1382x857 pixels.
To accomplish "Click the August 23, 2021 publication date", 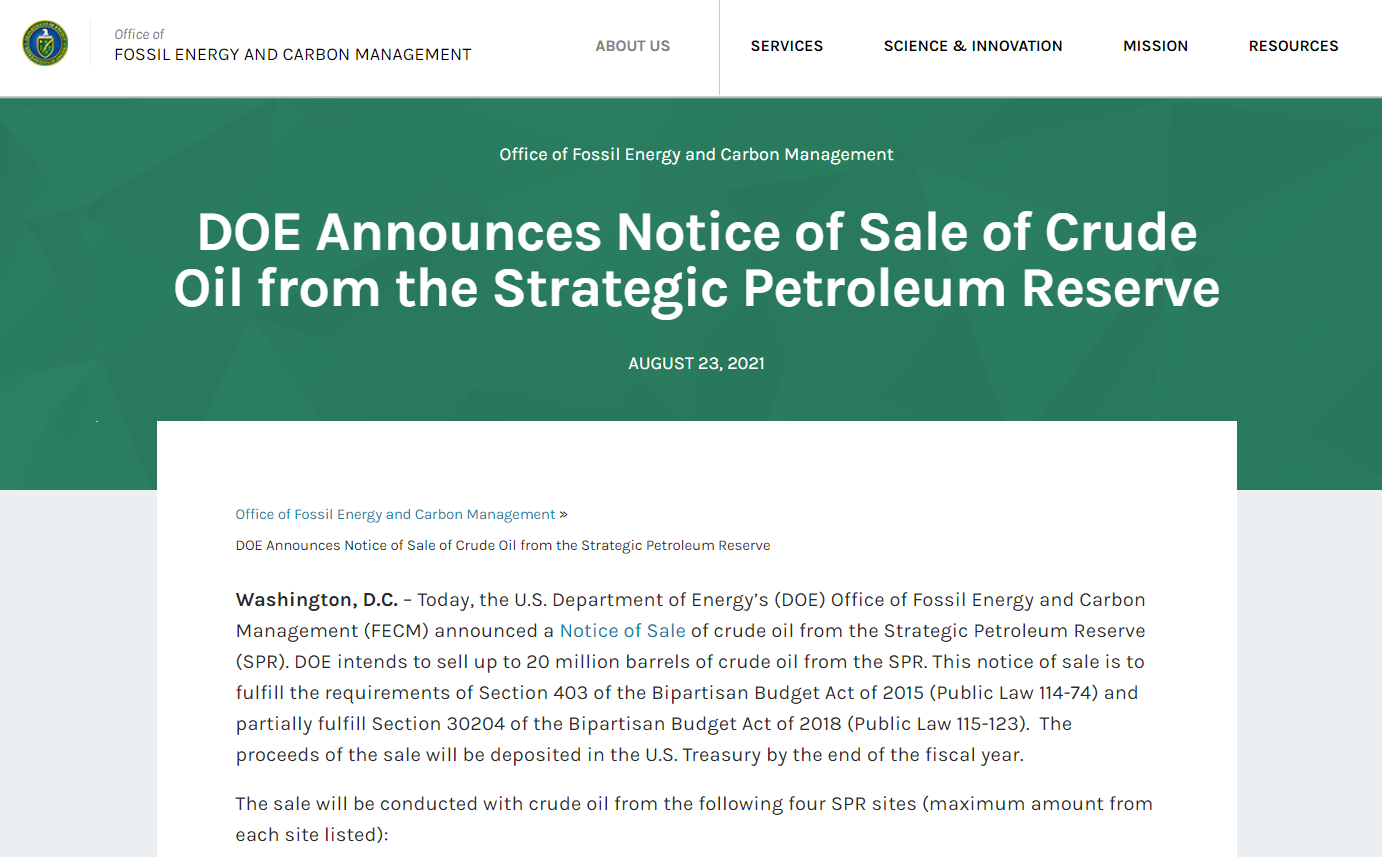I will point(696,363).
